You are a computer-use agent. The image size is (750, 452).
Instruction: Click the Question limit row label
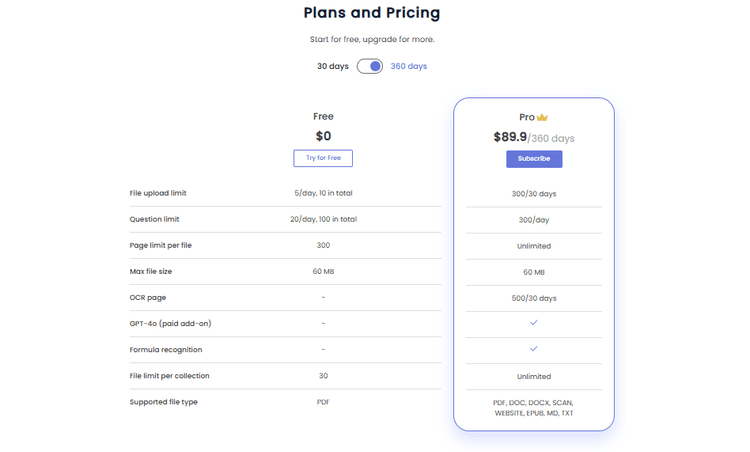coord(154,219)
